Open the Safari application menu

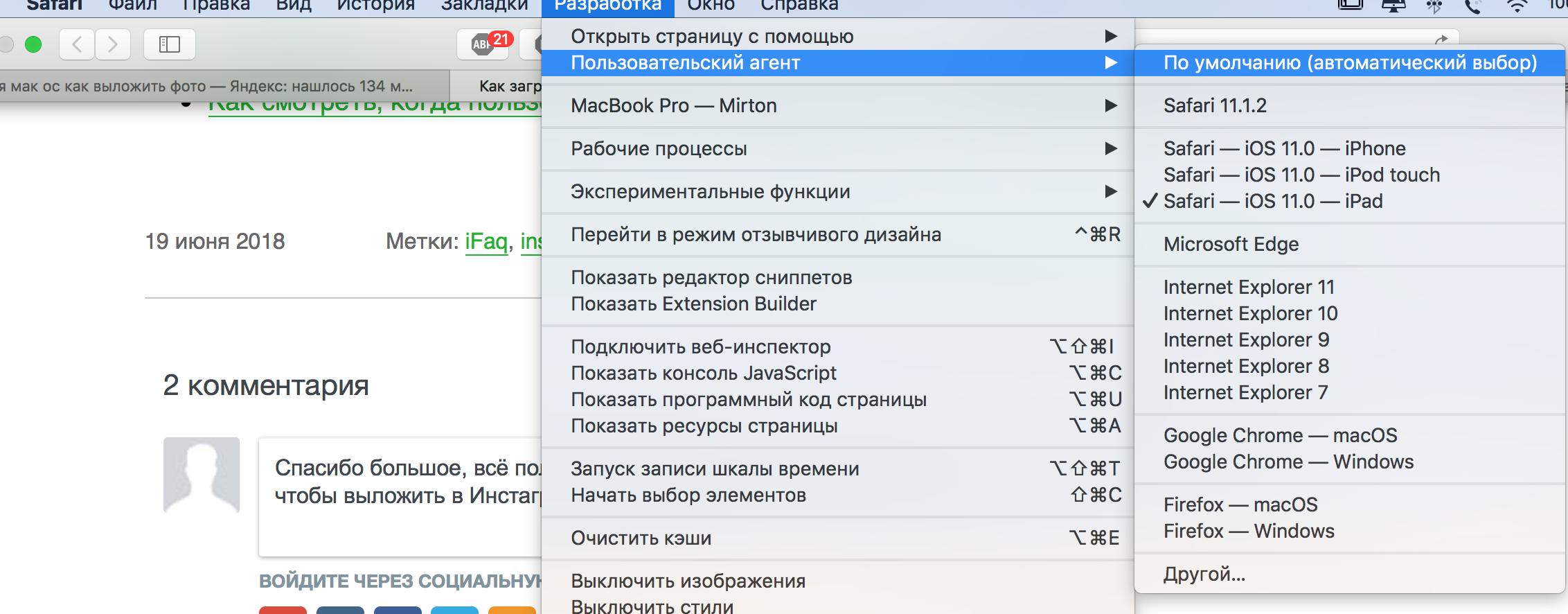click(54, 6)
